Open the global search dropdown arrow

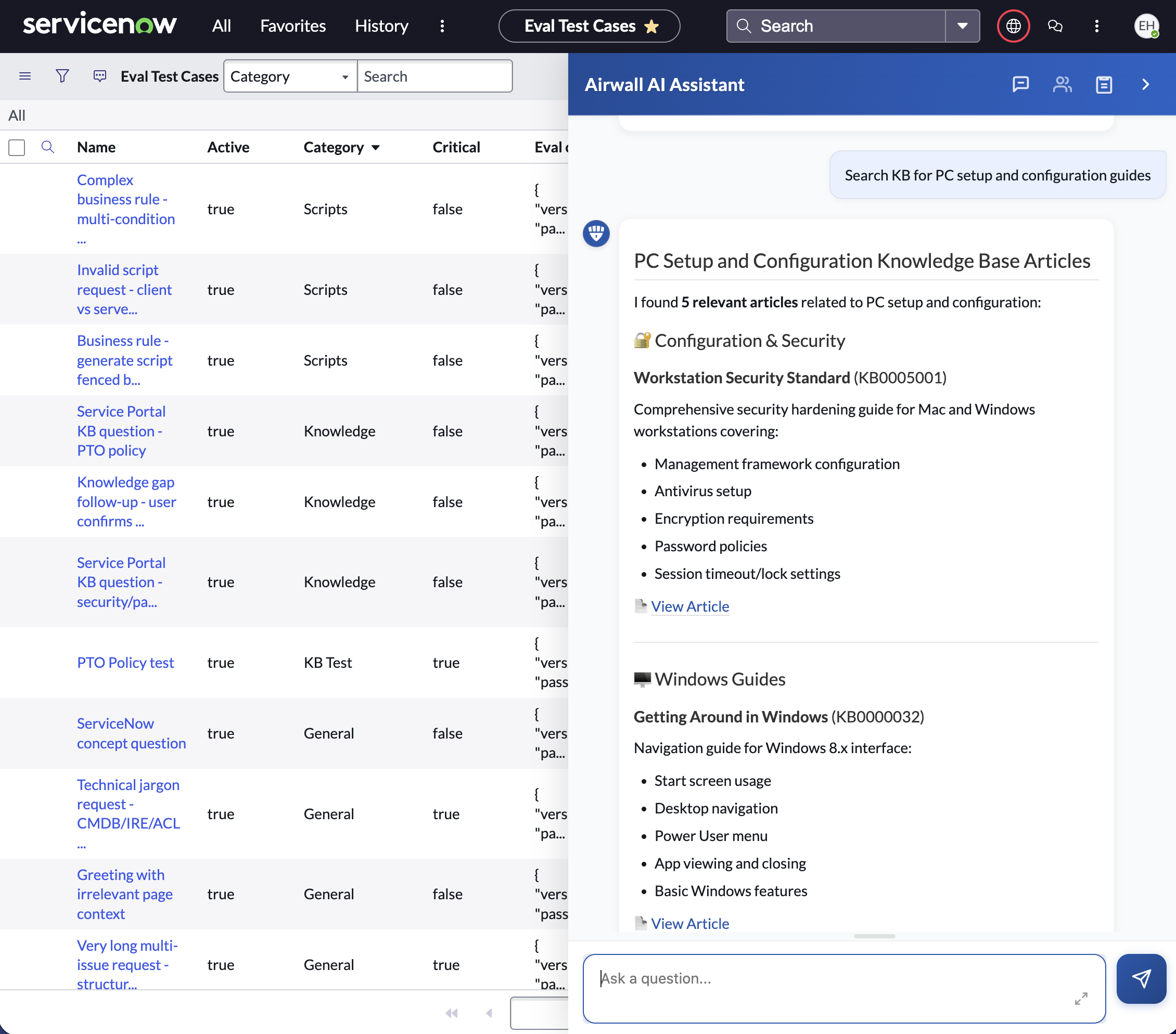pos(962,26)
